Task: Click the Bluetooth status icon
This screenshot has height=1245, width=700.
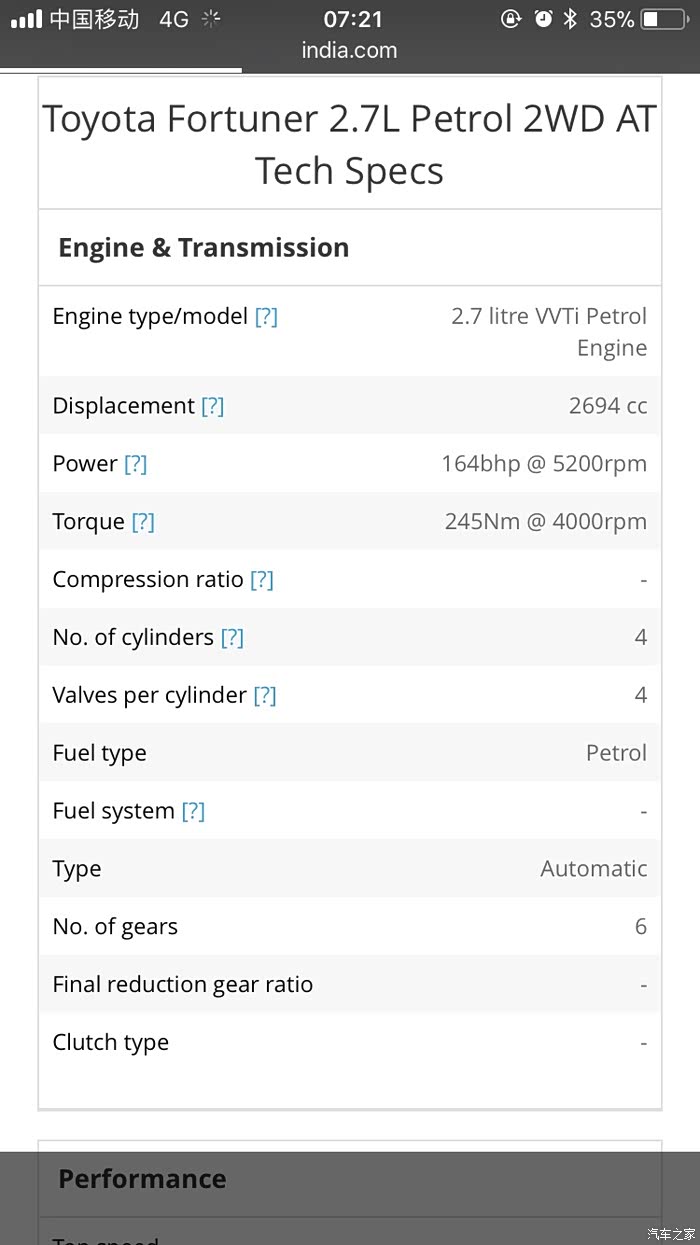Action: click(x=570, y=19)
